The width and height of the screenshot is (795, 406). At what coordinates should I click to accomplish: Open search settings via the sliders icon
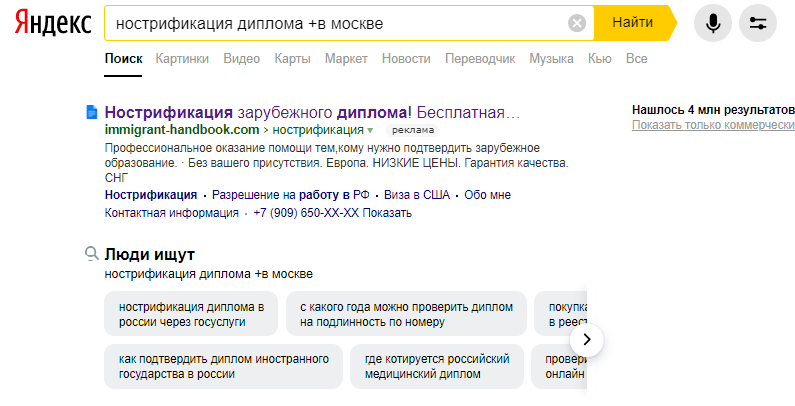pyautogui.click(x=757, y=23)
